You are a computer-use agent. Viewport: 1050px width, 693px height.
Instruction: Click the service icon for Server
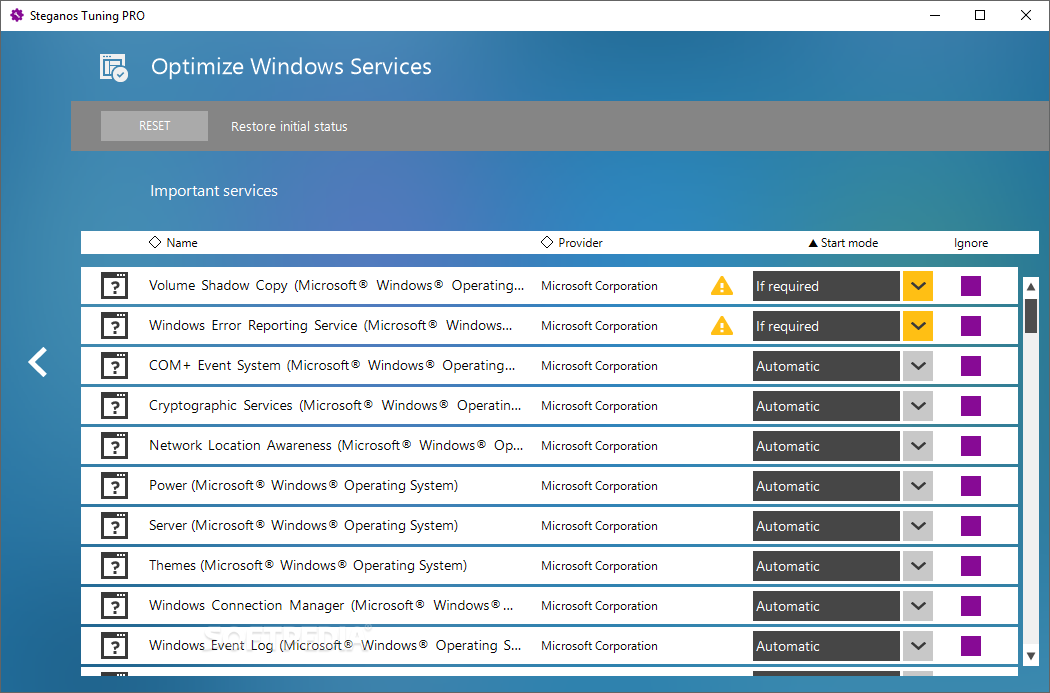[115, 526]
